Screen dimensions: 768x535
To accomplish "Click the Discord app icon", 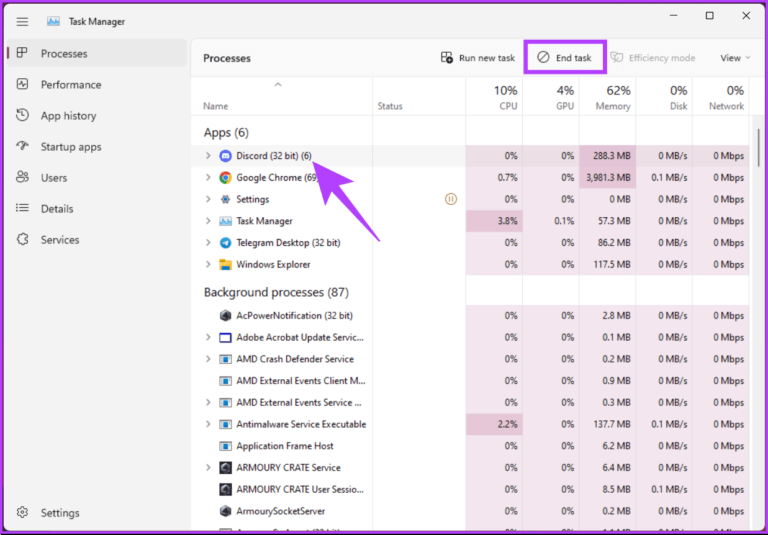I will click(x=225, y=156).
